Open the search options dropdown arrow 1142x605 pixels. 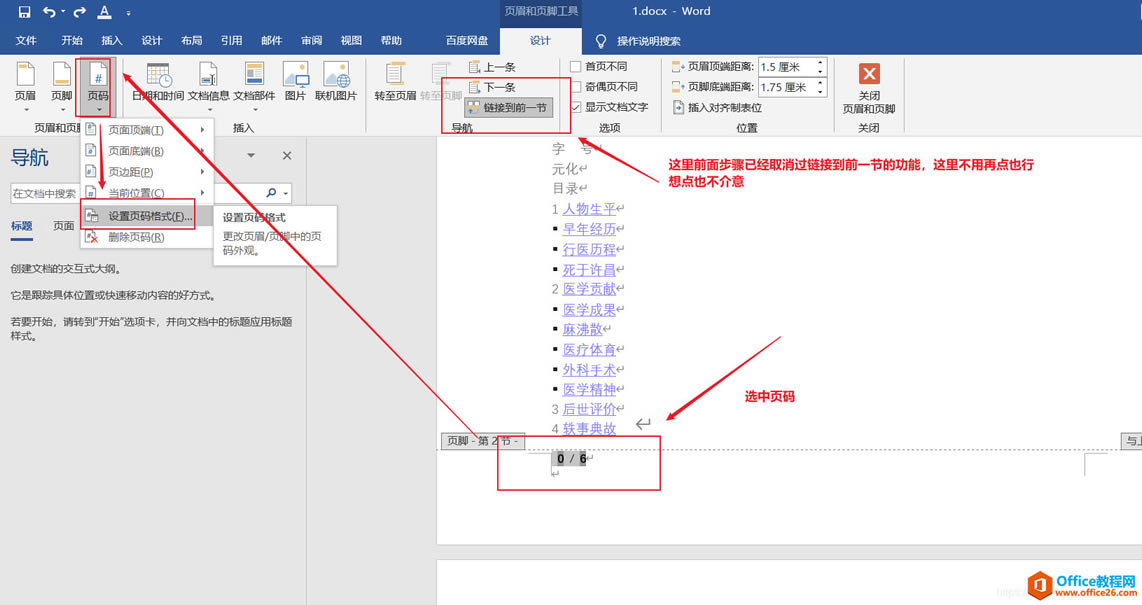point(286,194)
